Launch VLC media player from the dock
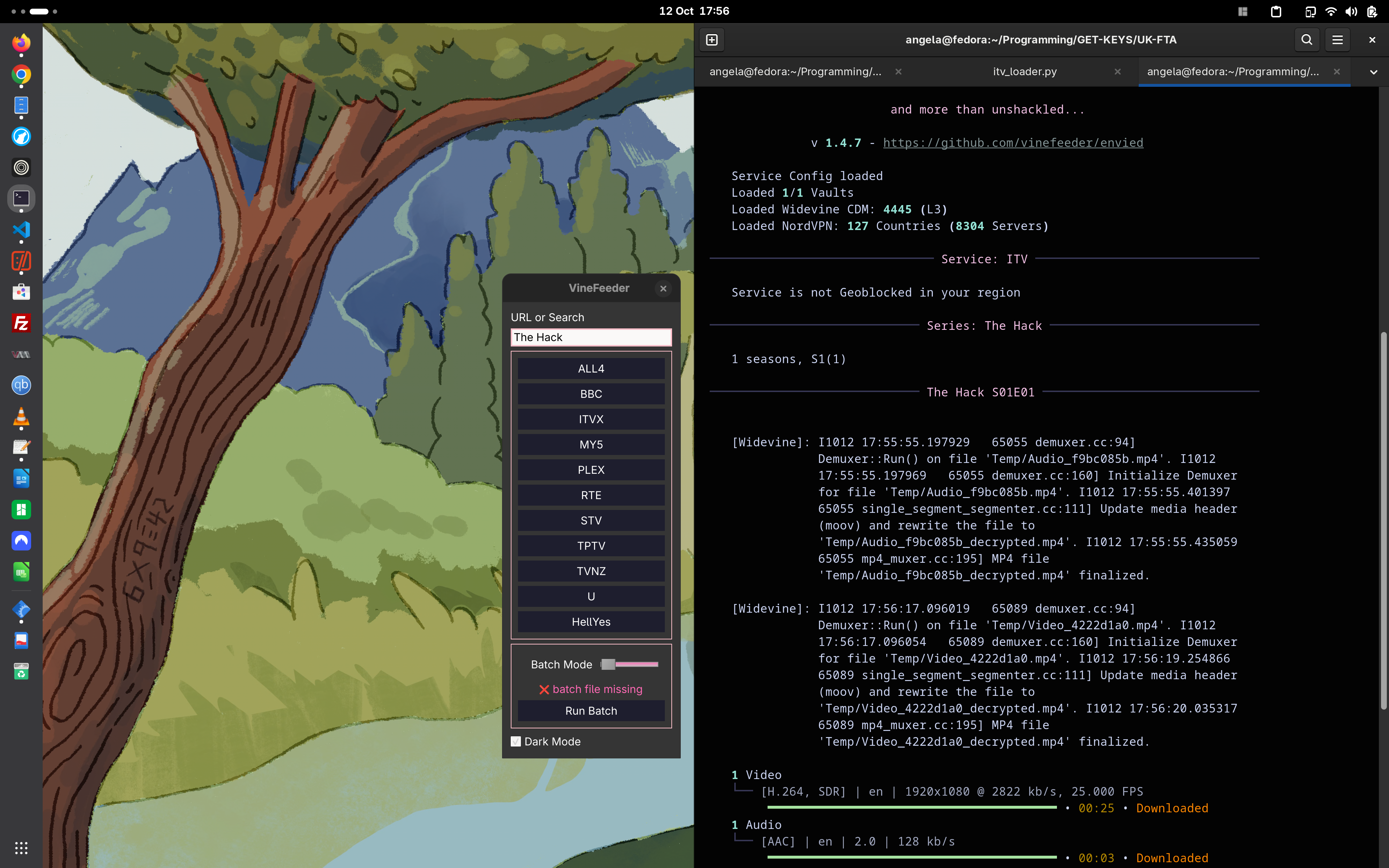The height and width of the screenshot is (868, 1389). coord(21,417)
